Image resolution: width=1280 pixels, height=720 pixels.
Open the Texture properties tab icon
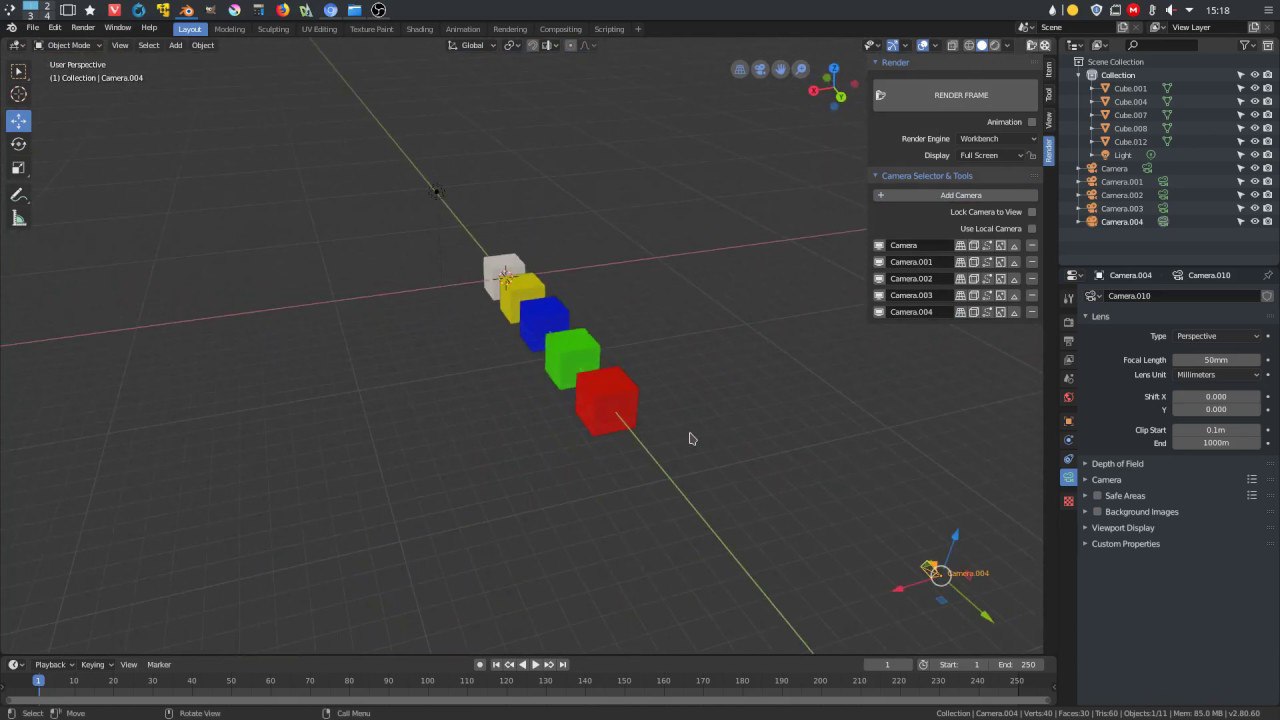tap(1068, 501)
